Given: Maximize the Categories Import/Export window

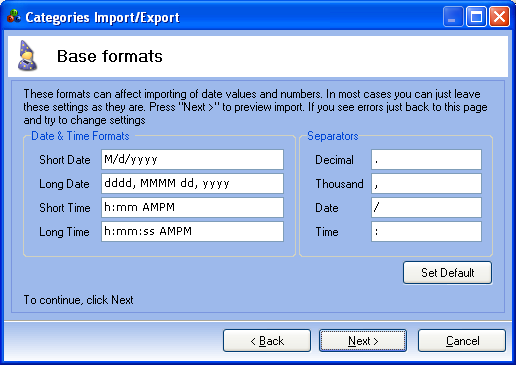Looking at the screenshot, I should coord(476,17).
